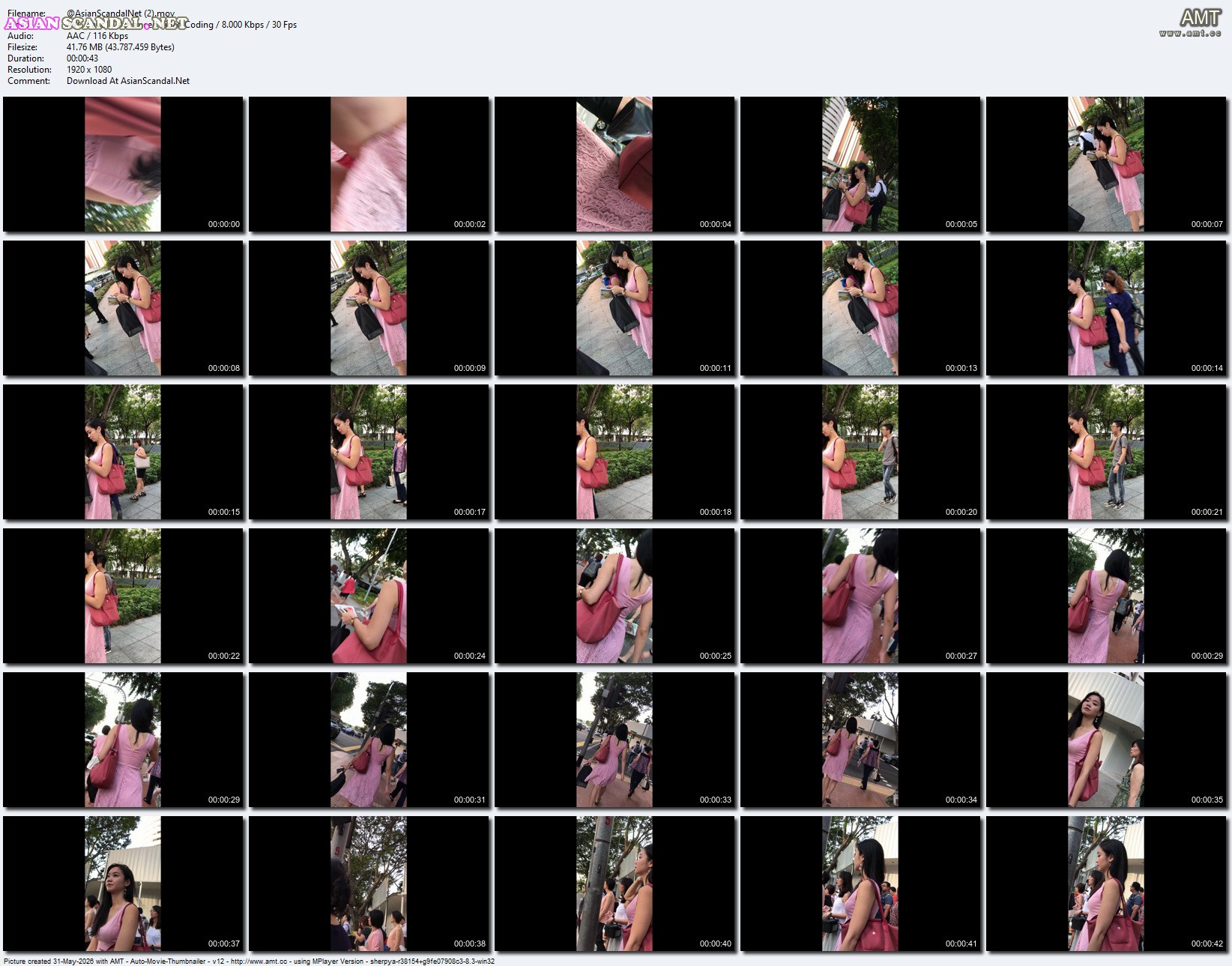Image resolution: width=1232 pixels, height=966 pixels.
Task: Click the frame thumbnail at 00:00:37
Action: coord(123,884)
